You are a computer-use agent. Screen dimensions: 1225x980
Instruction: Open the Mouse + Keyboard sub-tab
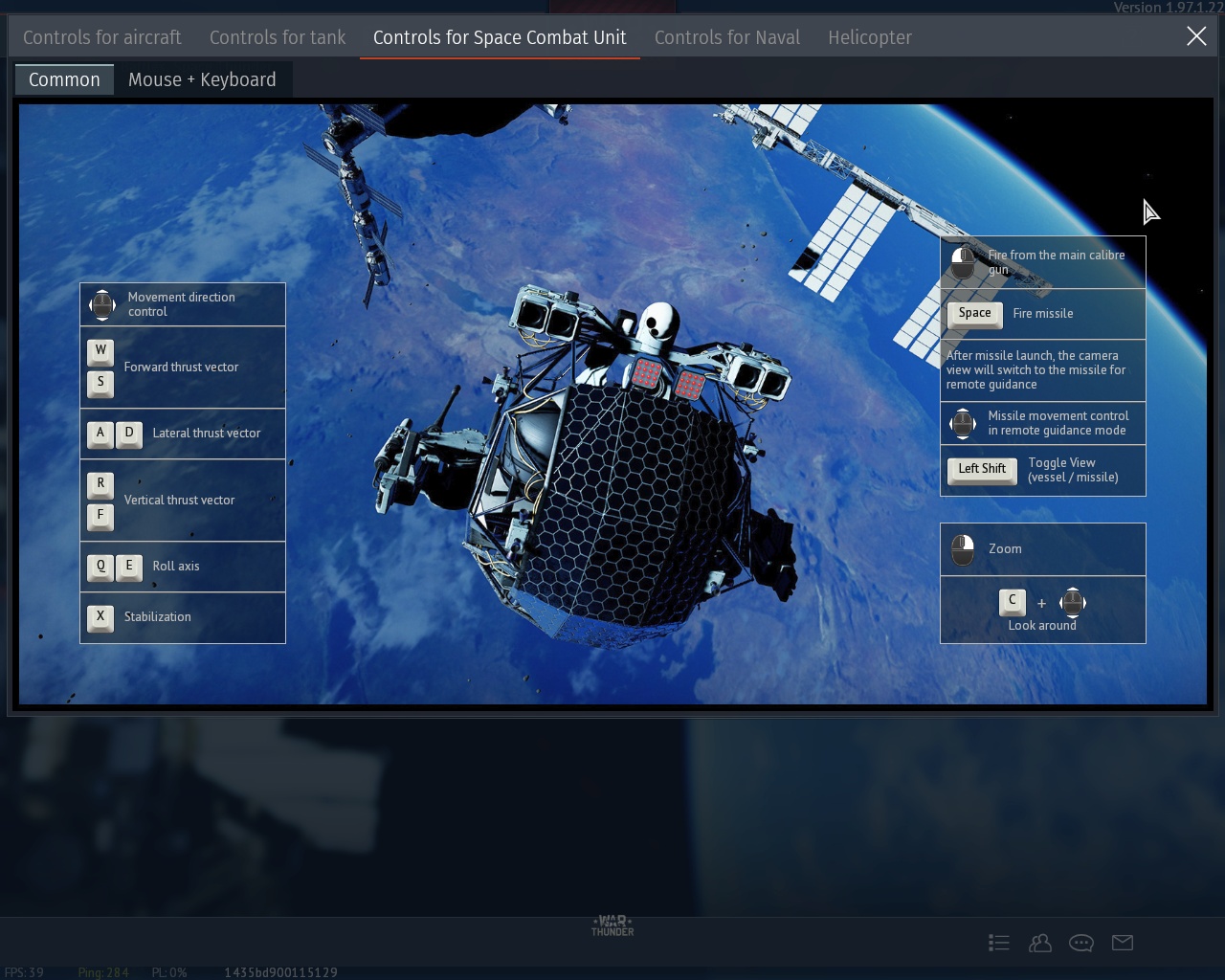click(202, 79)
